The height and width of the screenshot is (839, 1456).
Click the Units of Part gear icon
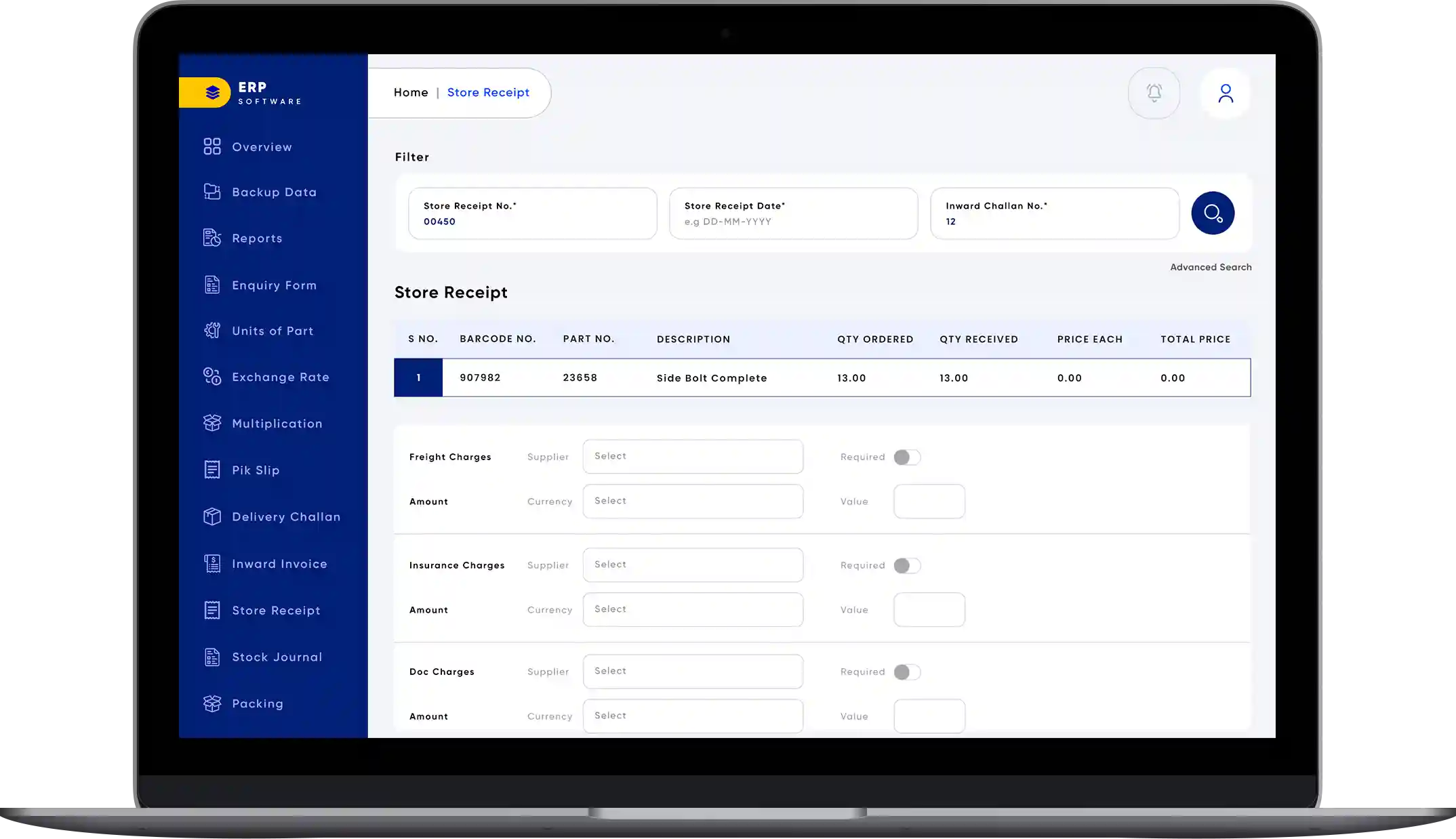tap(212, 330)
